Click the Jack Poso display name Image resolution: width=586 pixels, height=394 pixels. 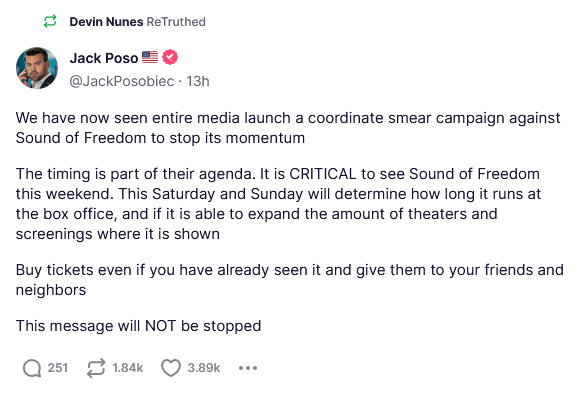(x=104, y=58)
